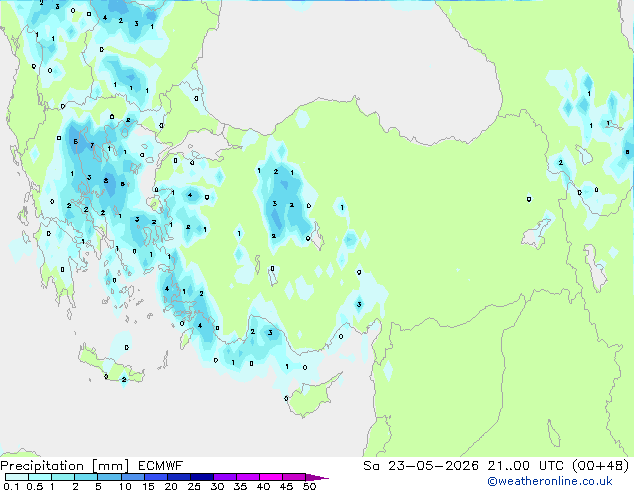The height and width of the screenshot is (490, 634).
Task: Pick the 40–45 mm bright magenta legend swatch
Action: [x=271, y=477]
